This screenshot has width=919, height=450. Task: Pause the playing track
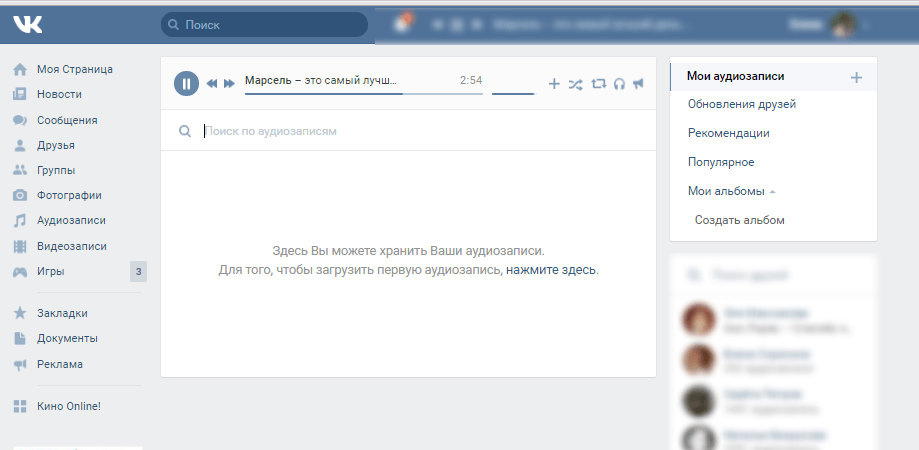(x=186, y=83)
